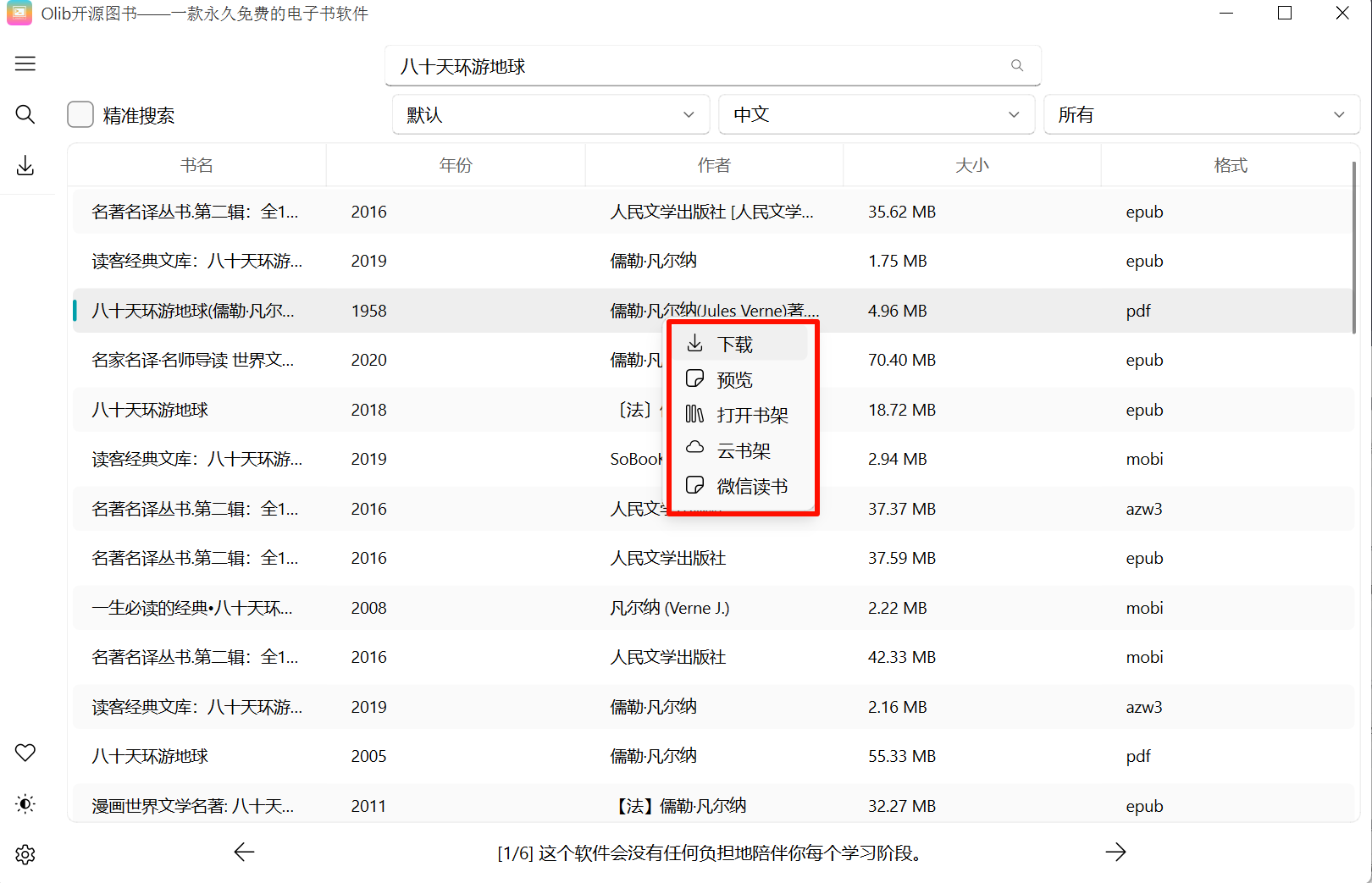This screenshot has width=1372, height=883.
Task: Toggle precise search off
Action: [x=80, y=113]
